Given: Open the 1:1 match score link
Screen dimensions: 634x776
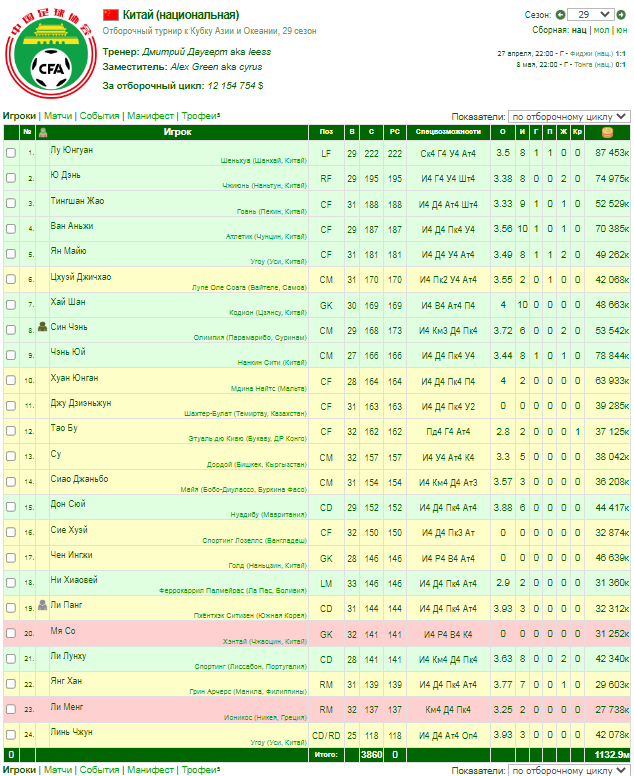Looking at the screenshot, I should tap(621, 53).
